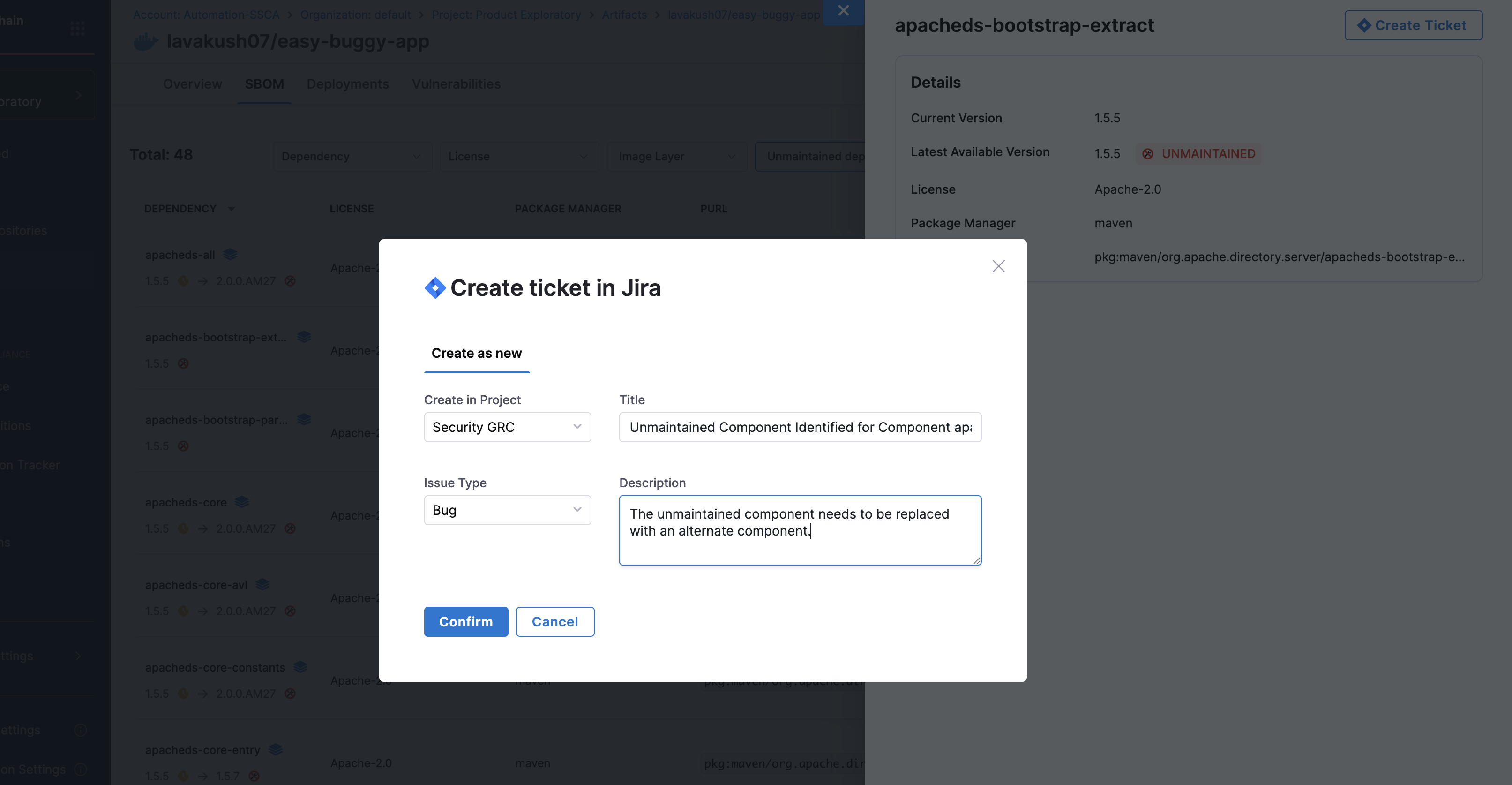Open the Dependency filter dropdown
Screen dimensions: 1512x785
click(351, 156)
